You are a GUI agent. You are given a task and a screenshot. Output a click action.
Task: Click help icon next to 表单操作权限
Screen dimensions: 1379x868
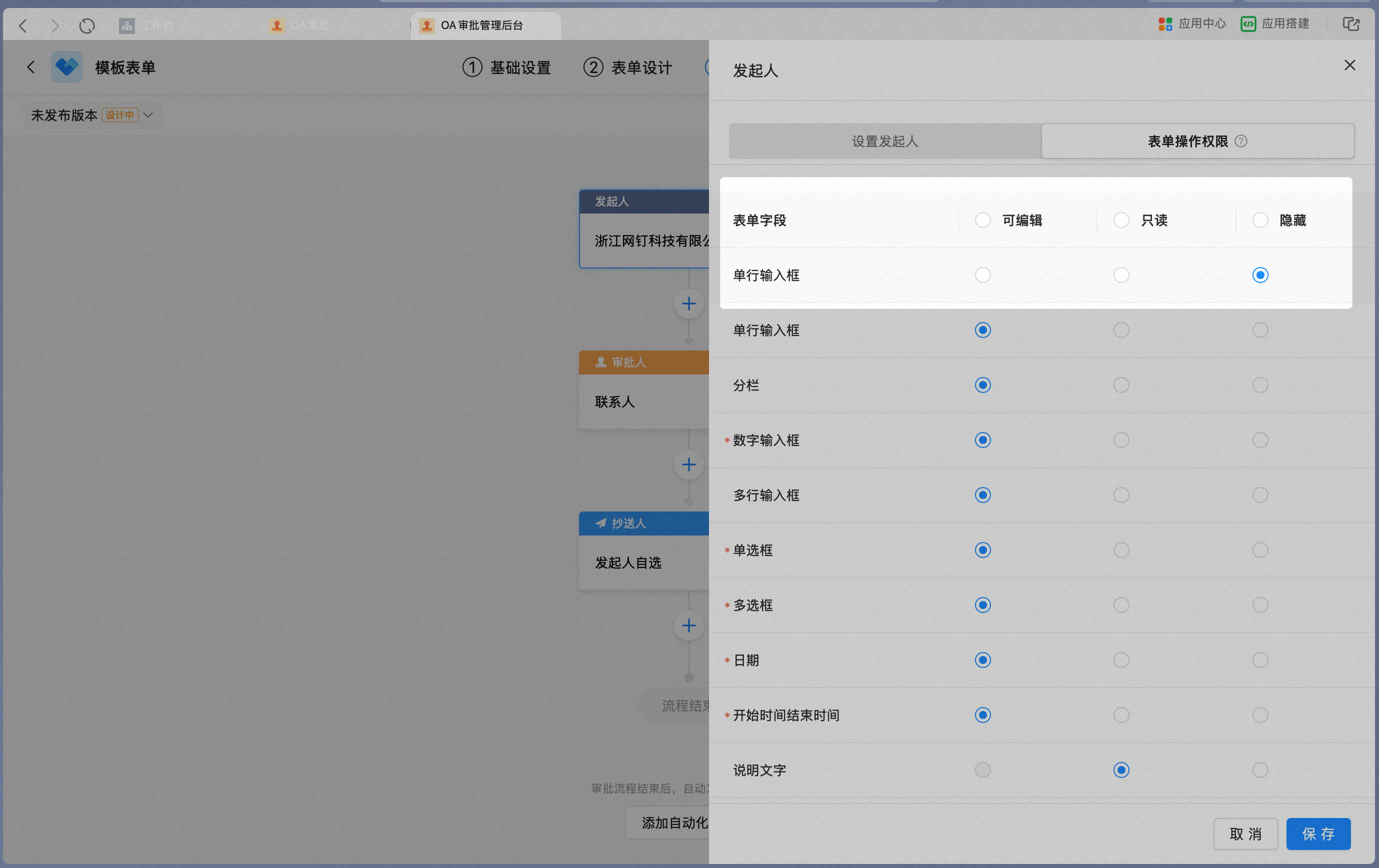tap(1241, 141)
